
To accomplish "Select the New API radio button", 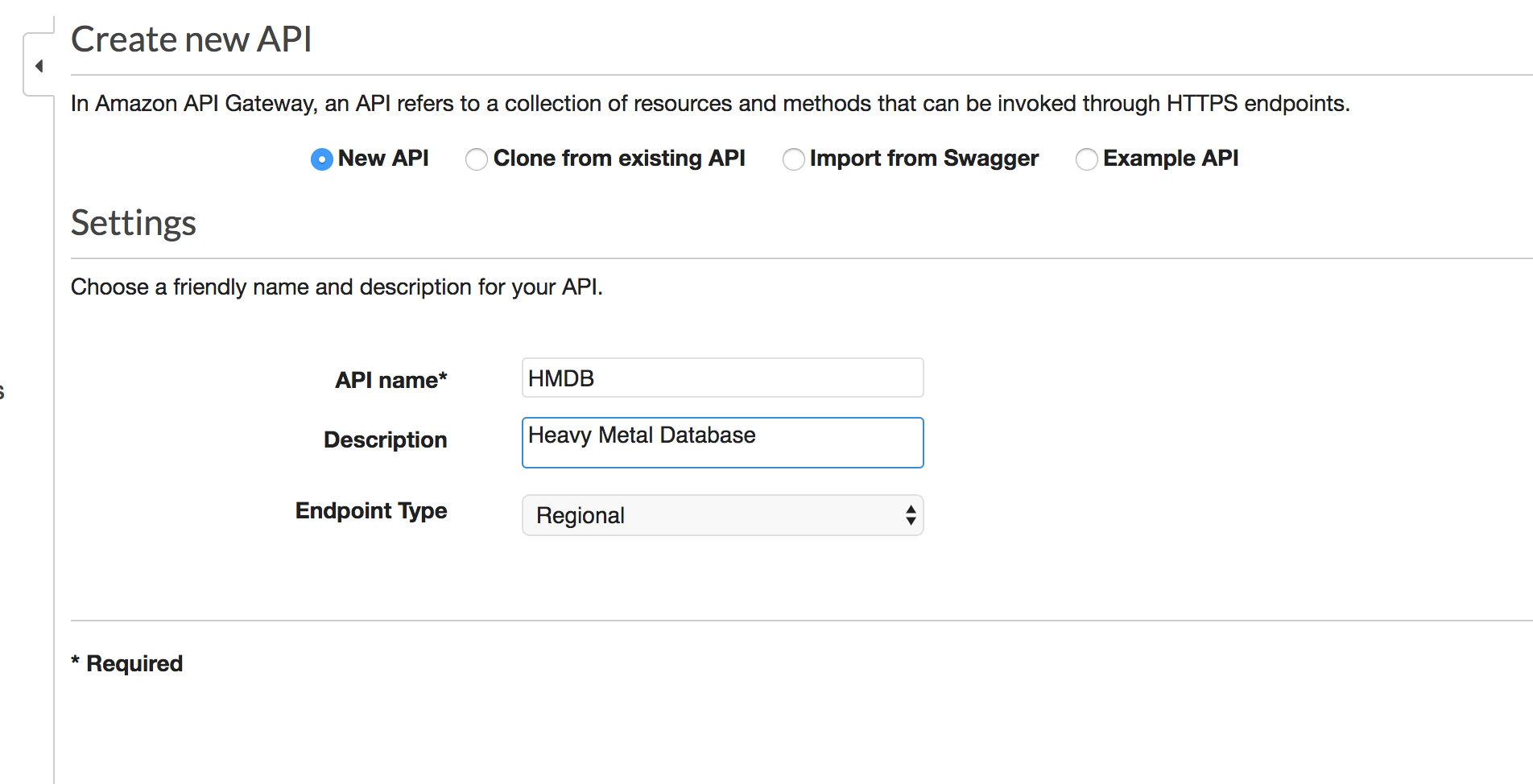I will point(321,159).
